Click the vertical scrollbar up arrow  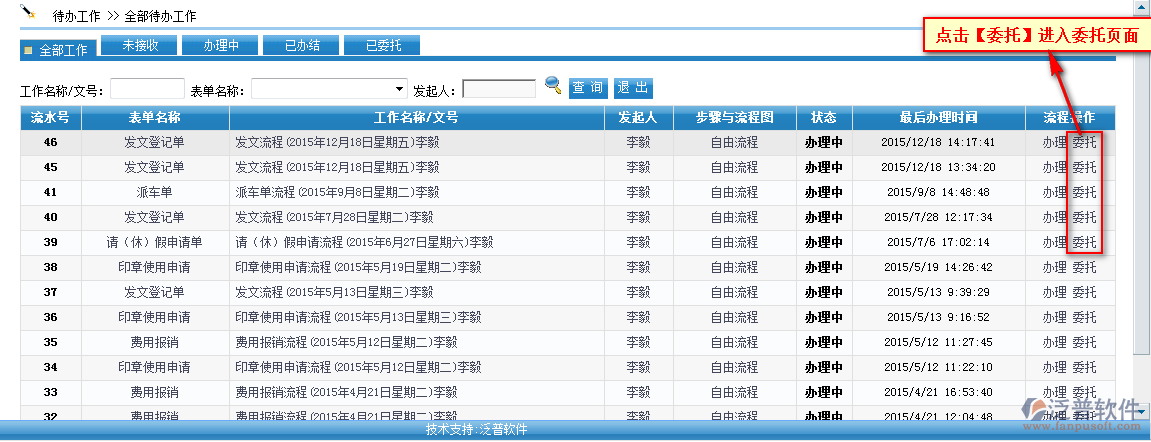click(x=1141, y=8)
